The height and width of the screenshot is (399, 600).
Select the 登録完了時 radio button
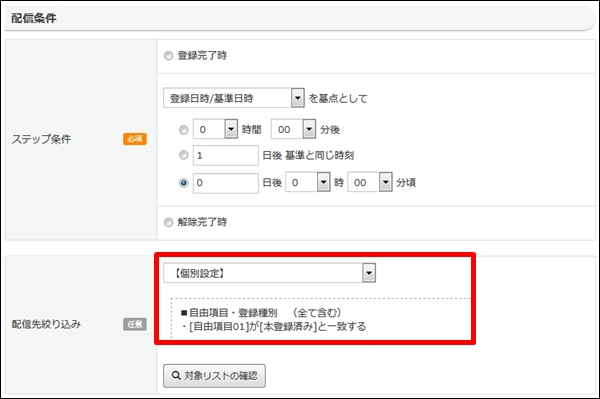[x=168, y=56]
